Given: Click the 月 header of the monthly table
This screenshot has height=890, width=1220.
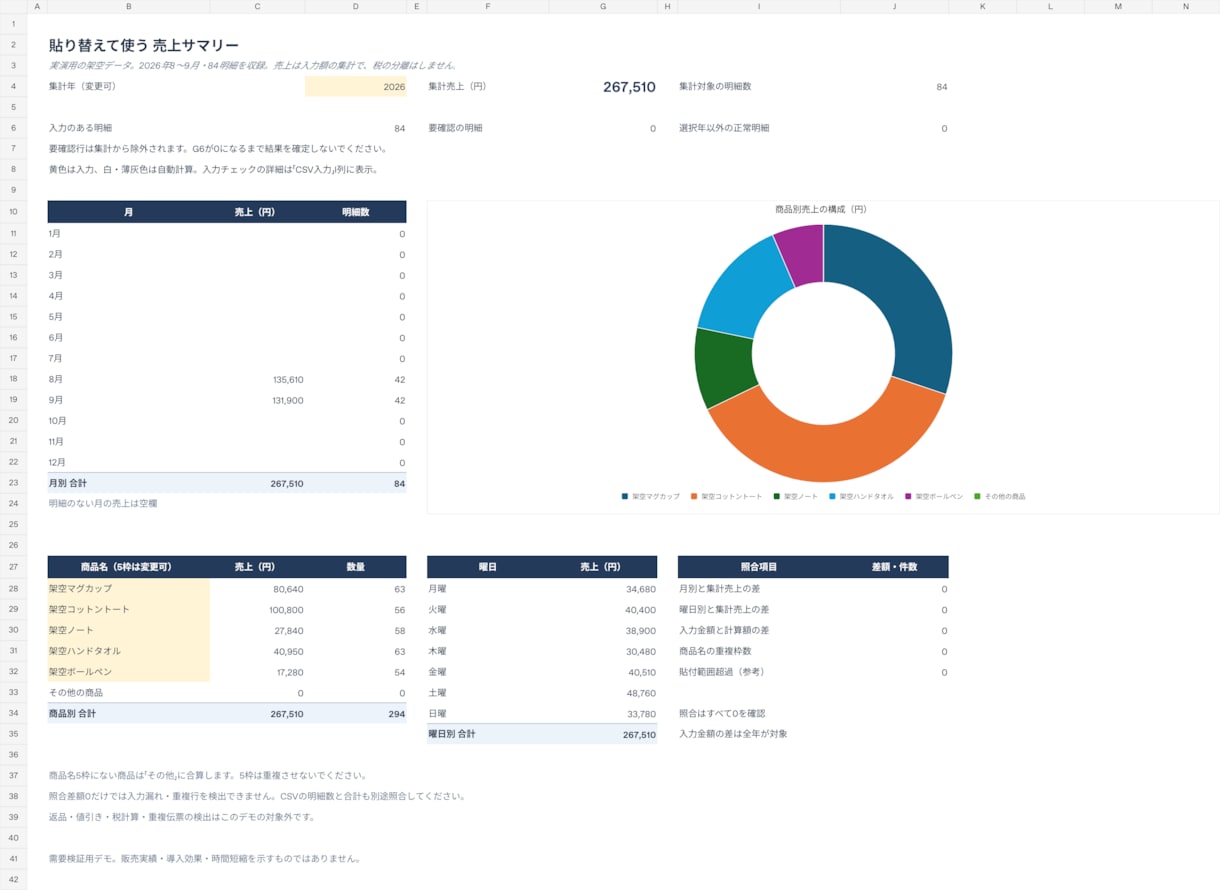Looking at the screenshot, I should 129,212.
